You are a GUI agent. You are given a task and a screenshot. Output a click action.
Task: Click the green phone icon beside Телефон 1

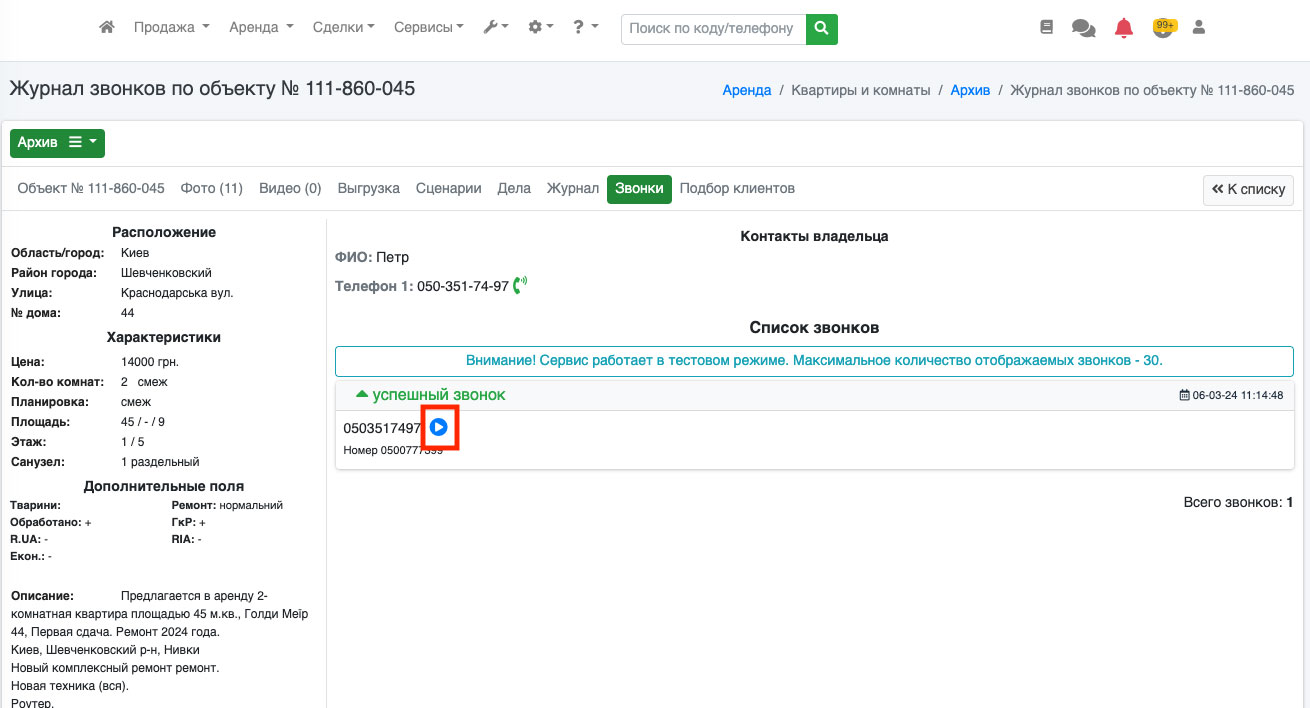[x=519, y=286]
